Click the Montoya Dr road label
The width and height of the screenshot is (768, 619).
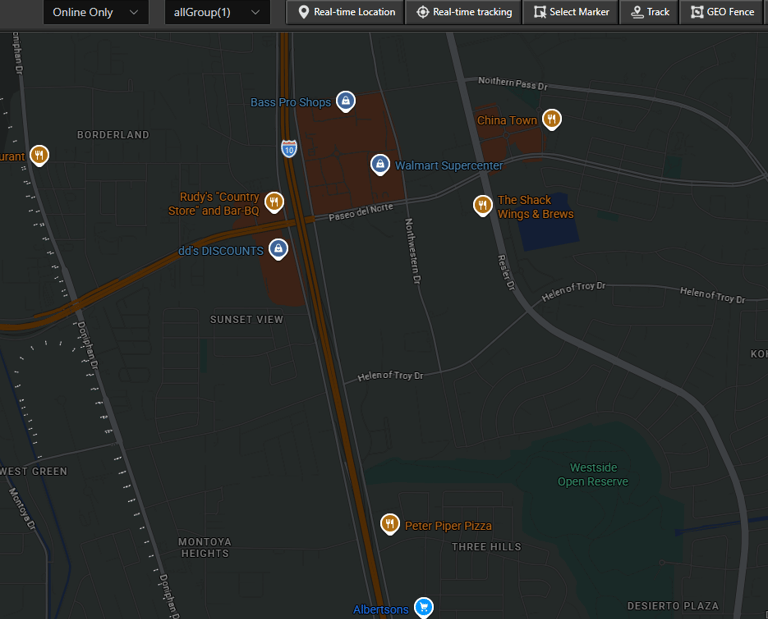point(23,509)
